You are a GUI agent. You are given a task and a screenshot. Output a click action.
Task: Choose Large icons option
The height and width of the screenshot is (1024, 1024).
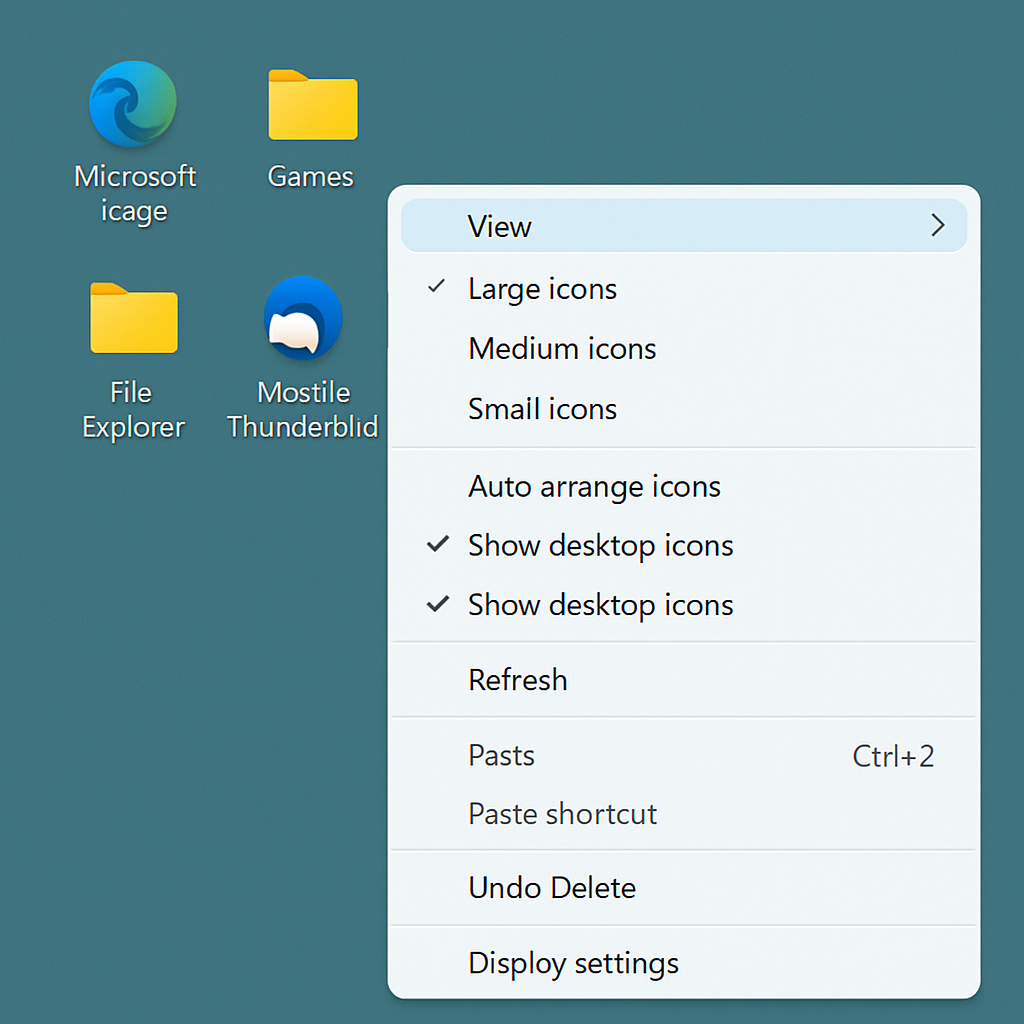[x=684, y=289]
